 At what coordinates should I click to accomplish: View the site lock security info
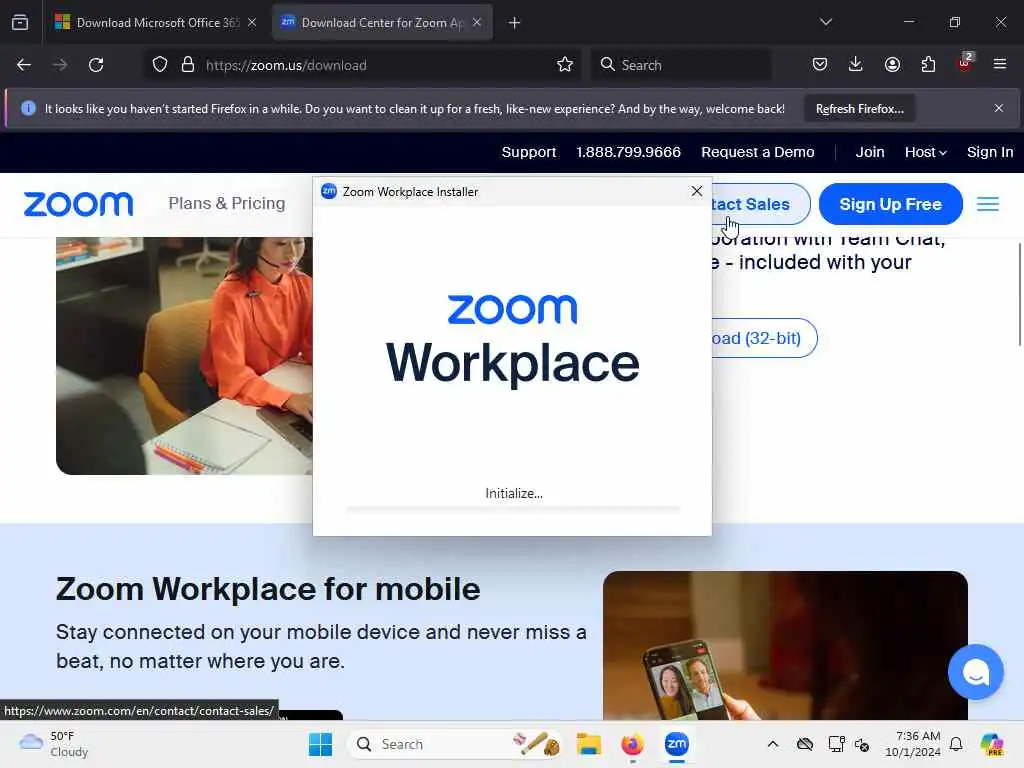pyautogui.click(x=188, y=65)
